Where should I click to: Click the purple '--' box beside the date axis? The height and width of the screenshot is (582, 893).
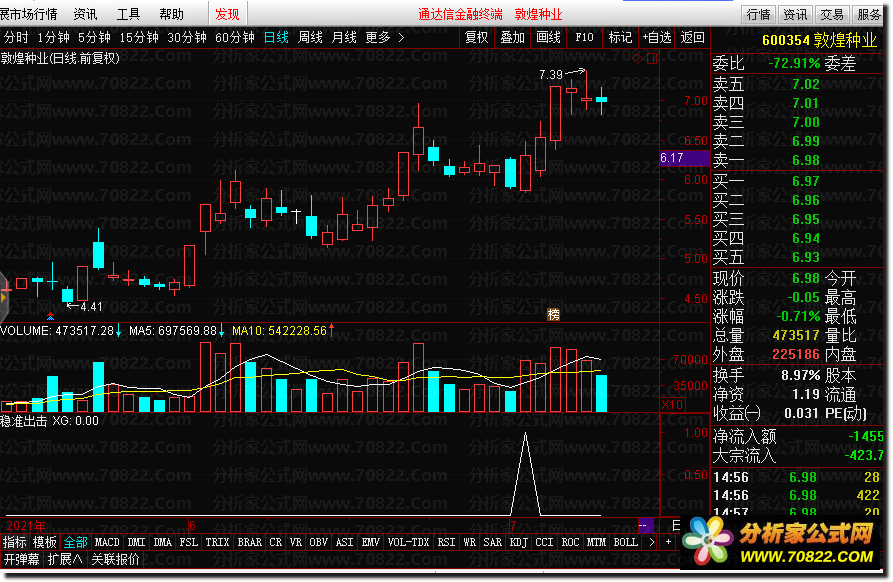coord(645,525)
